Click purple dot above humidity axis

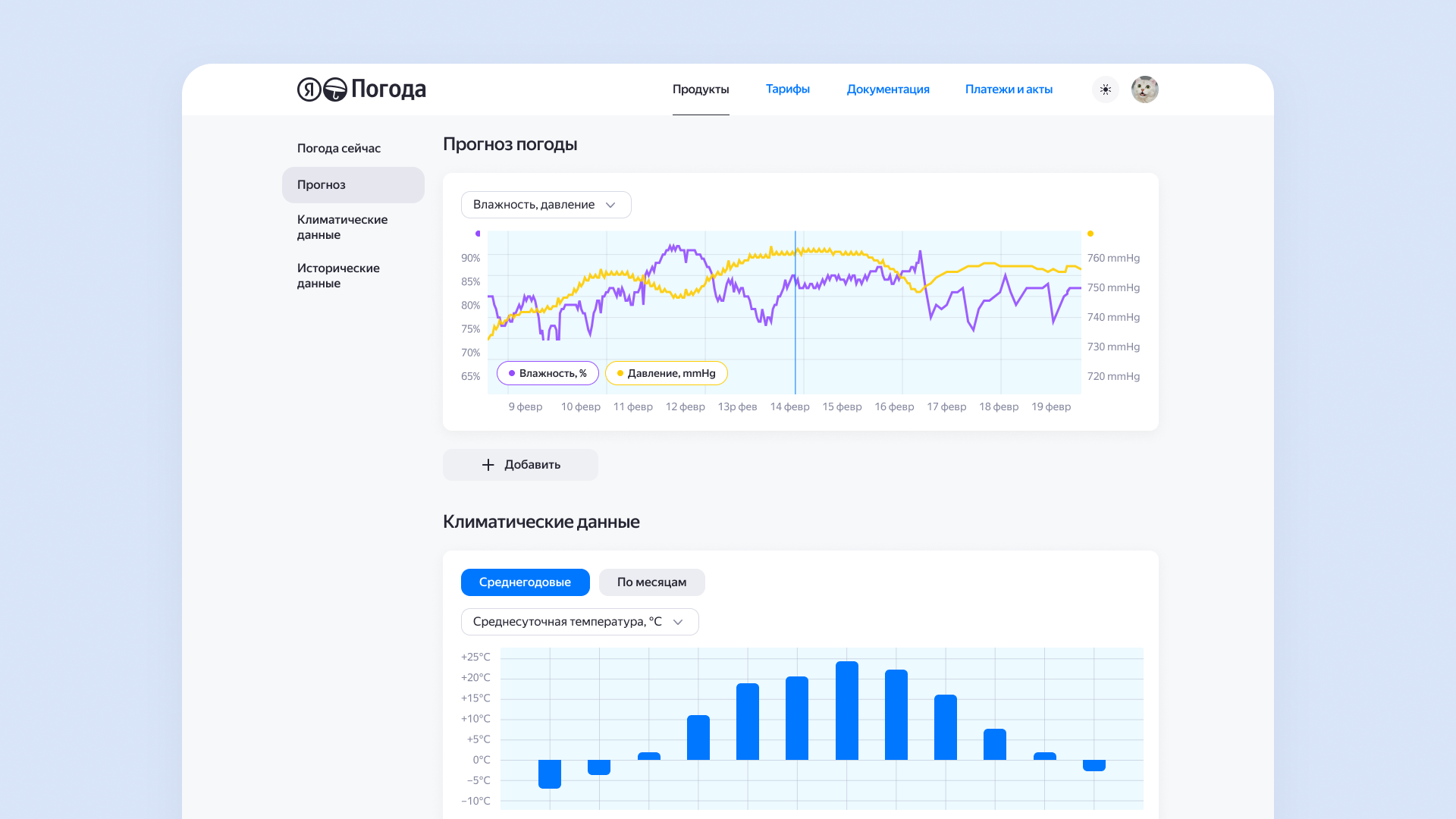478,234
